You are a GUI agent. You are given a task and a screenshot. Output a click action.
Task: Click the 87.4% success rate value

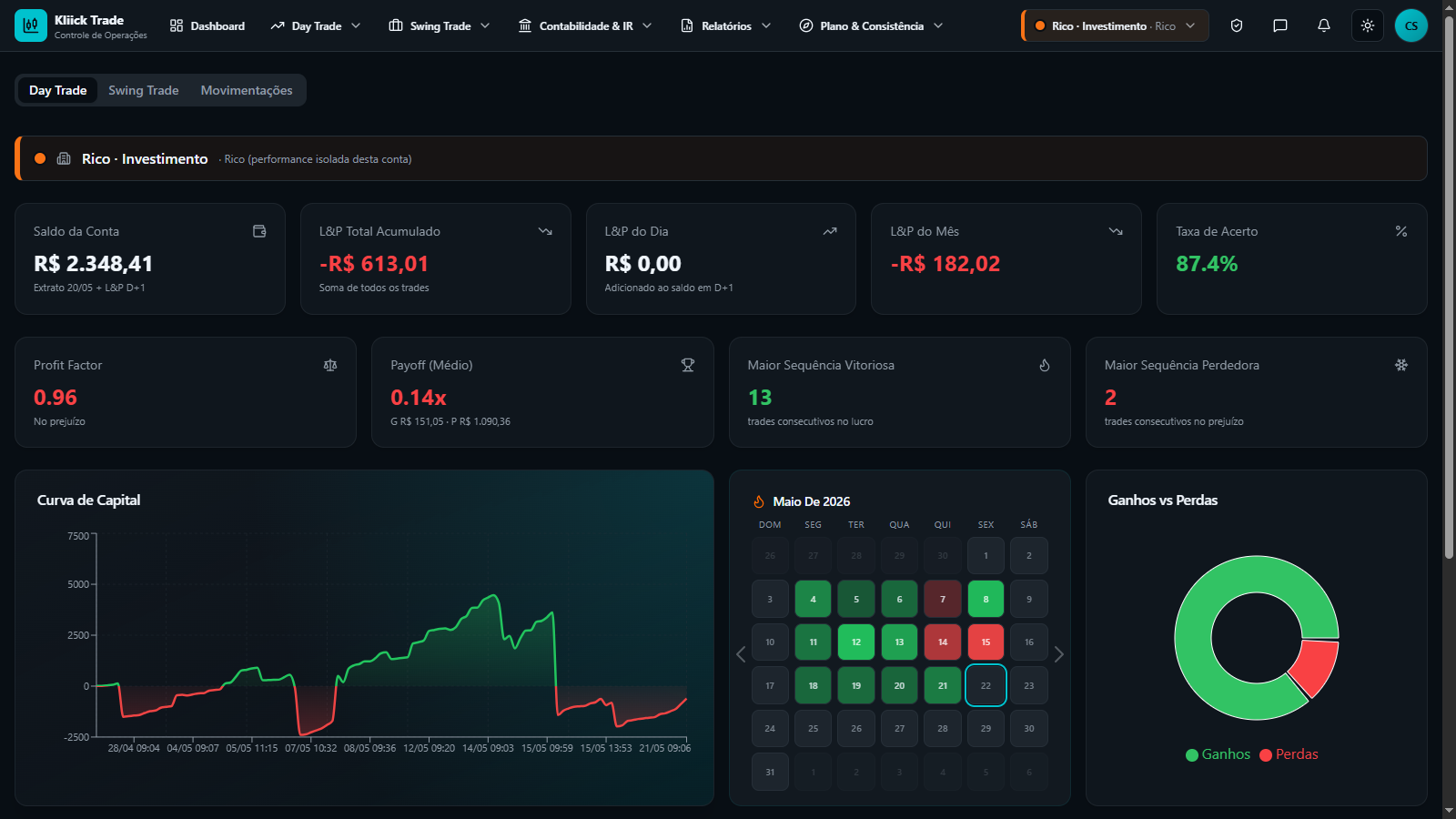(x=1207, y=264)
